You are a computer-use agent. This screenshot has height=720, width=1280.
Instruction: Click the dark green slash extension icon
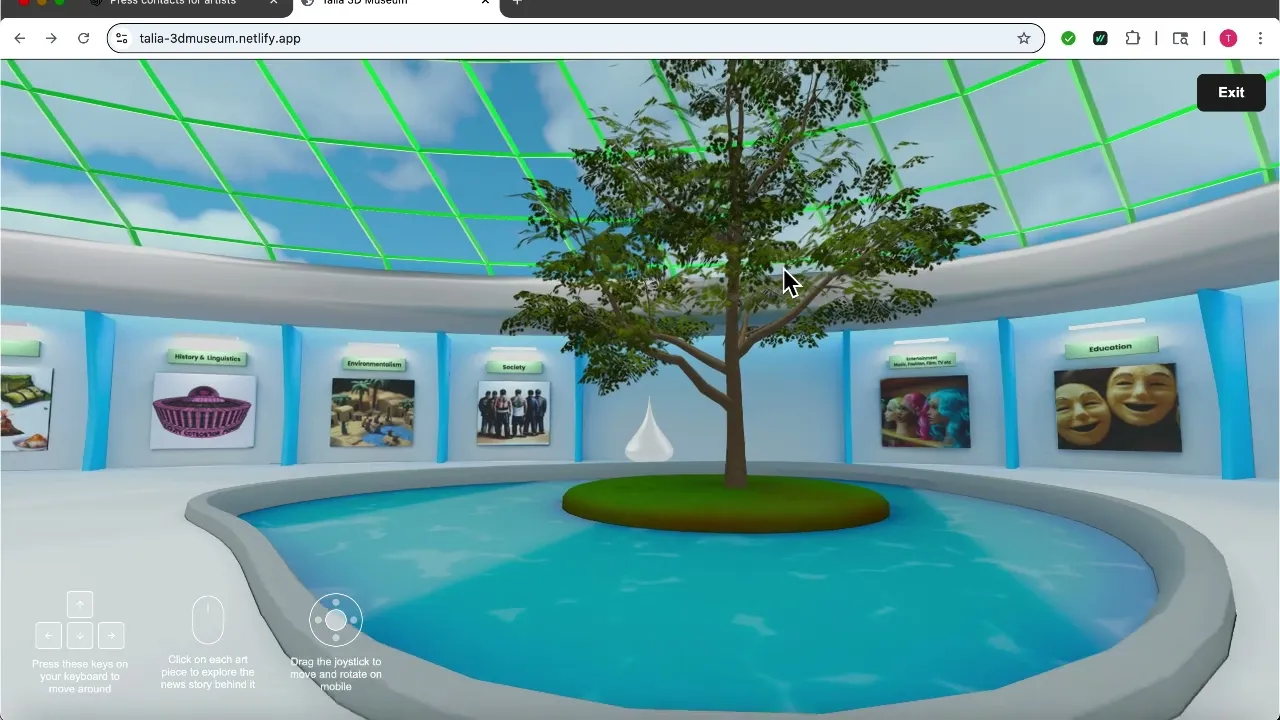coord(1100,38)
